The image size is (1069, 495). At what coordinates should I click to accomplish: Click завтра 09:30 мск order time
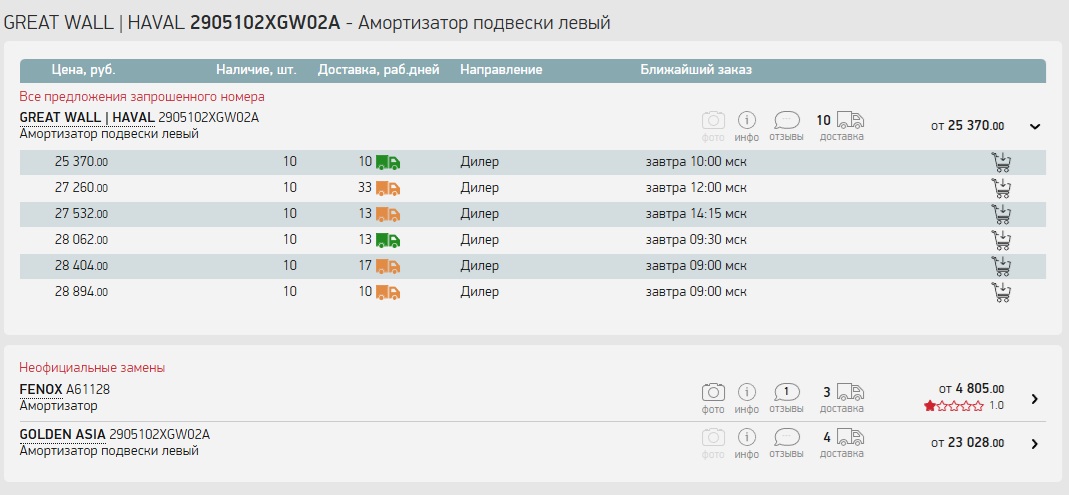696,240
